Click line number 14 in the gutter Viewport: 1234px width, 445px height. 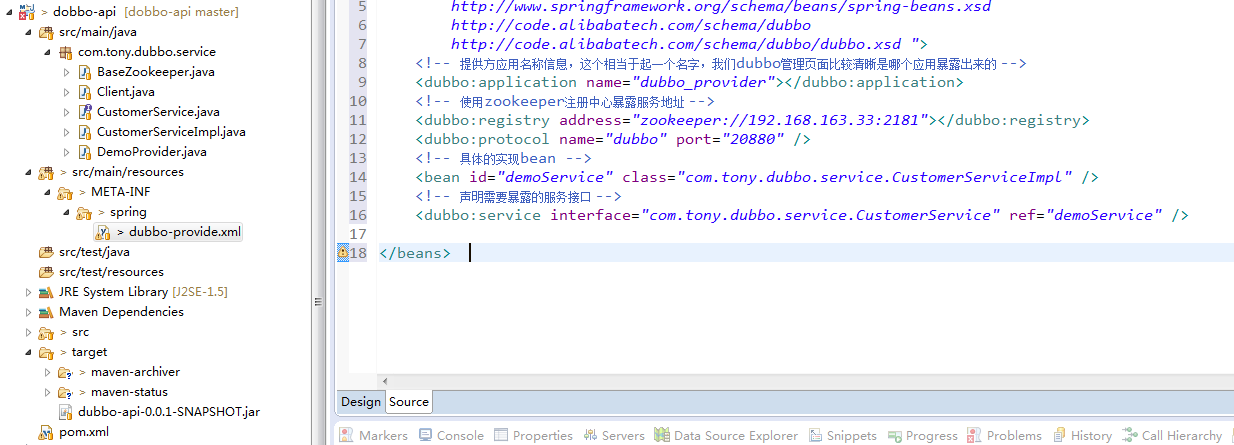click(x=357, y=177)
